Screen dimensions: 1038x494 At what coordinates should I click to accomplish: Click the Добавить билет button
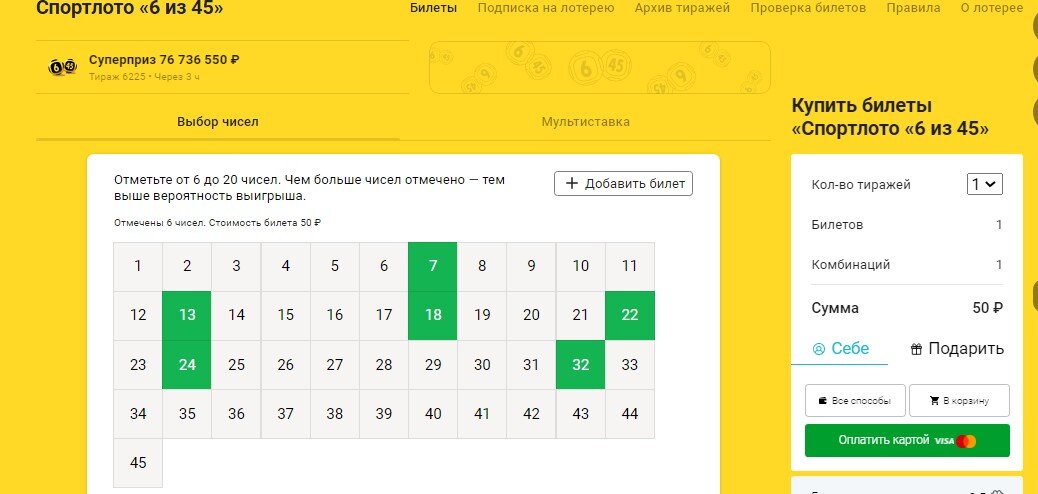tap(624, 184)
